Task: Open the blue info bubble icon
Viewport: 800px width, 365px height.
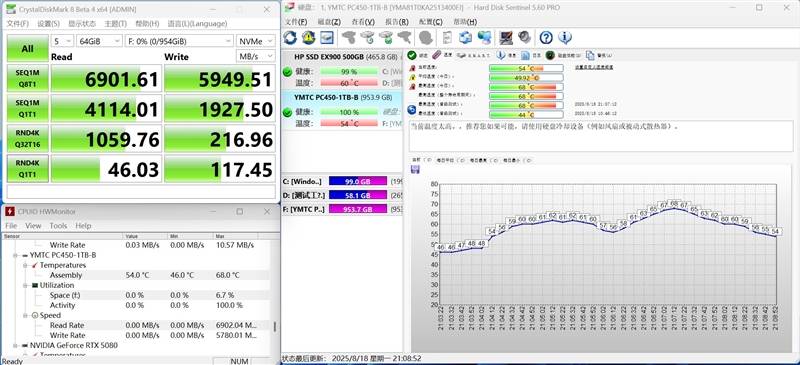Action: [x=564, y=37]
